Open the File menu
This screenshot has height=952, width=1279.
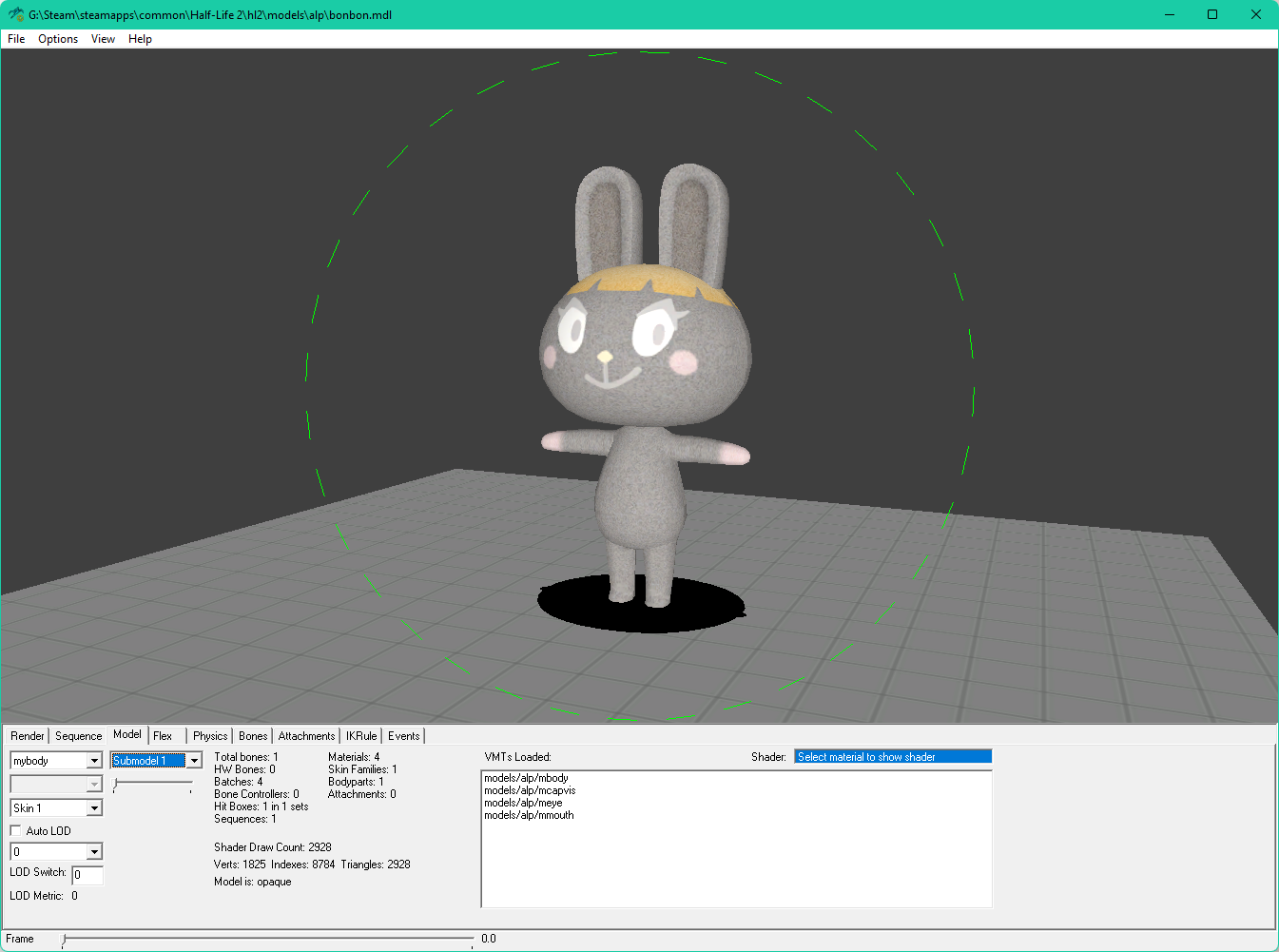(x=16, y=39)
